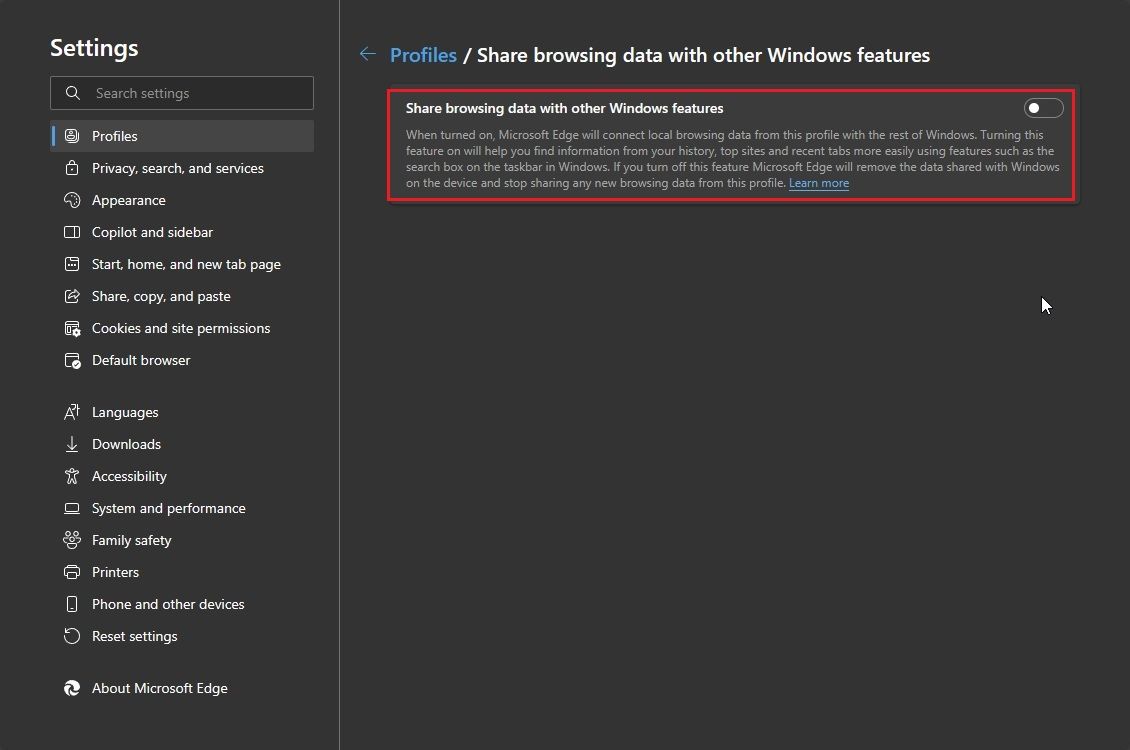Navigate back using the Profiles breadcrumb link

pyautogui.click(x=423, y=55)
